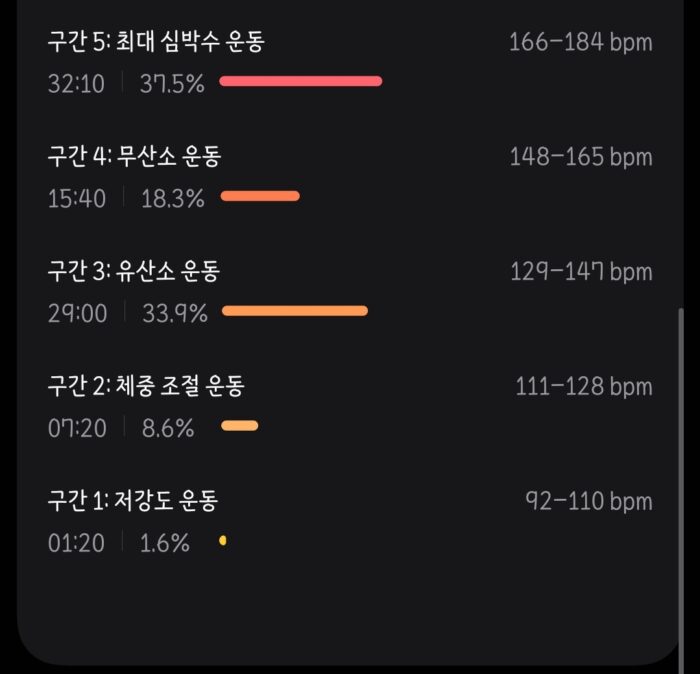Click the 37.5% percentage value
Viewport: 700px width, 674px height.
[172, 83]
